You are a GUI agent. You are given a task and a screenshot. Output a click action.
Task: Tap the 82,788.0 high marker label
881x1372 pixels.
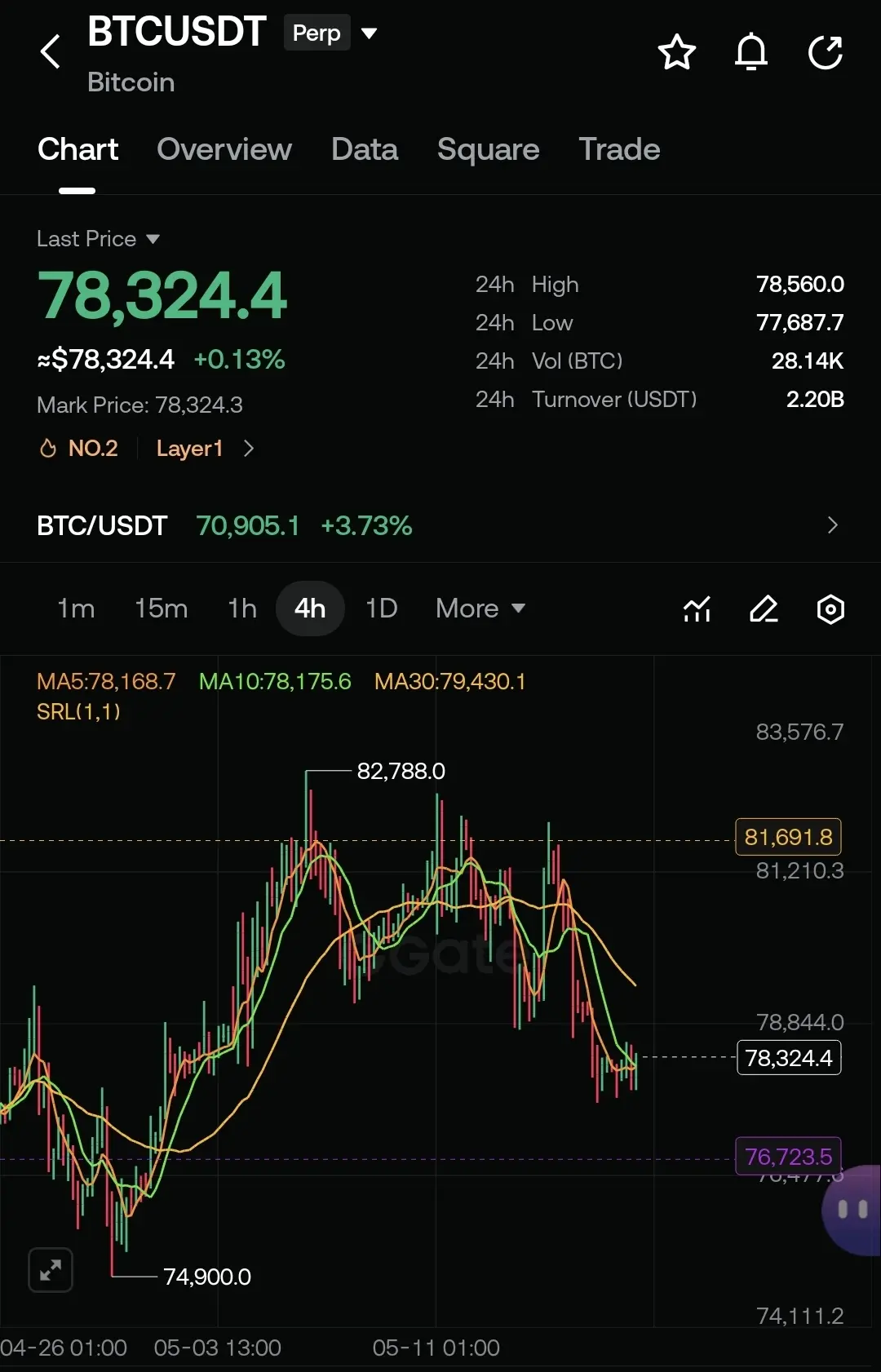(401, 771)
